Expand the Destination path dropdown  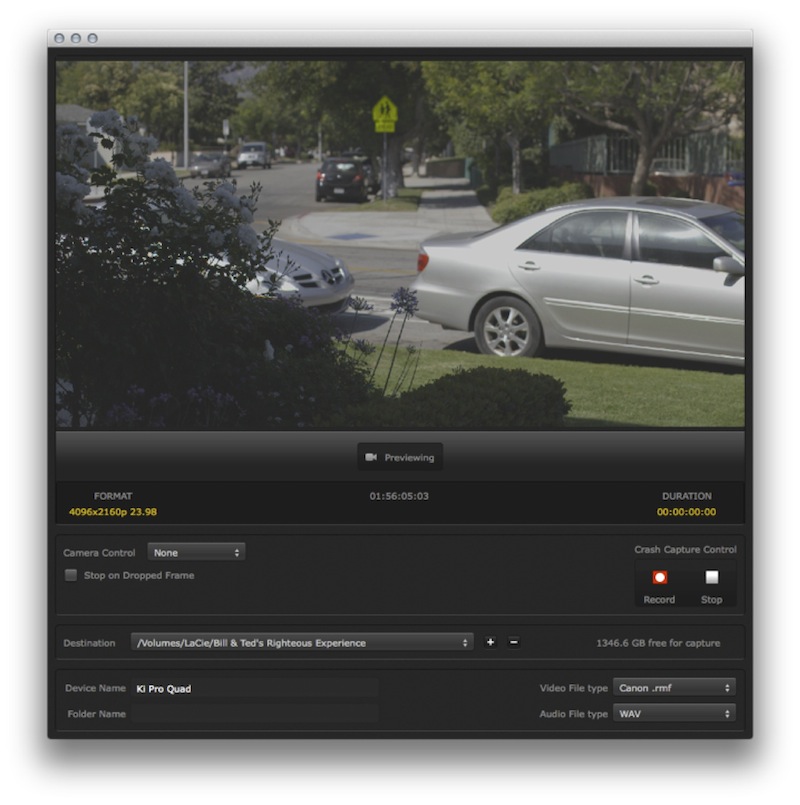301,643
